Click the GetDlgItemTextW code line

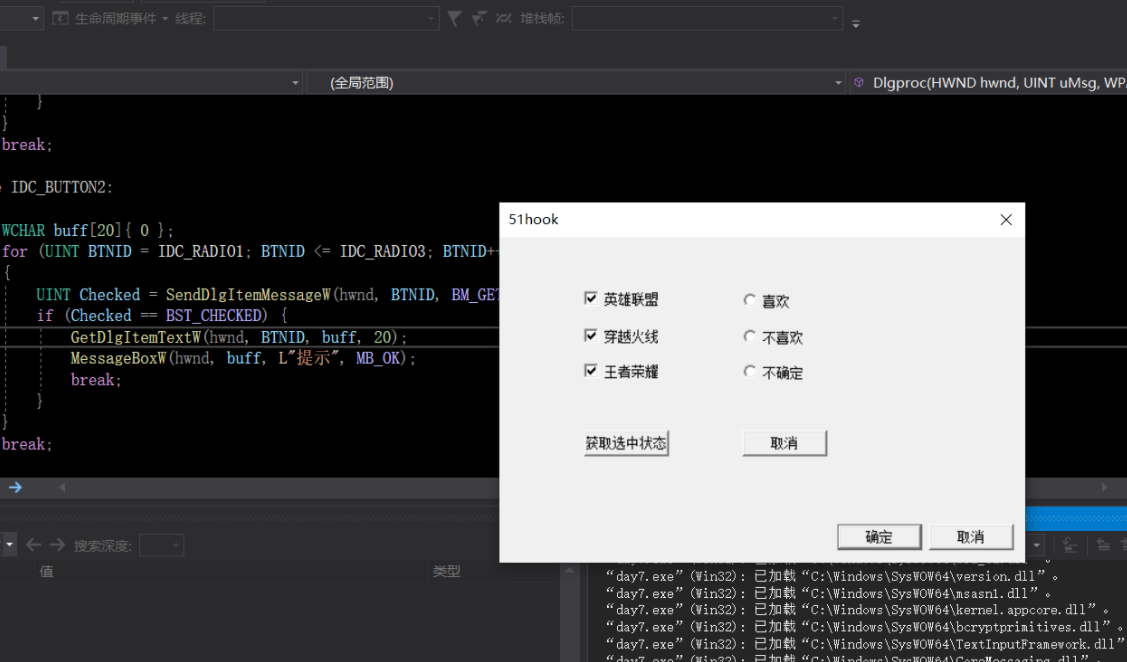tap(239, 337)
